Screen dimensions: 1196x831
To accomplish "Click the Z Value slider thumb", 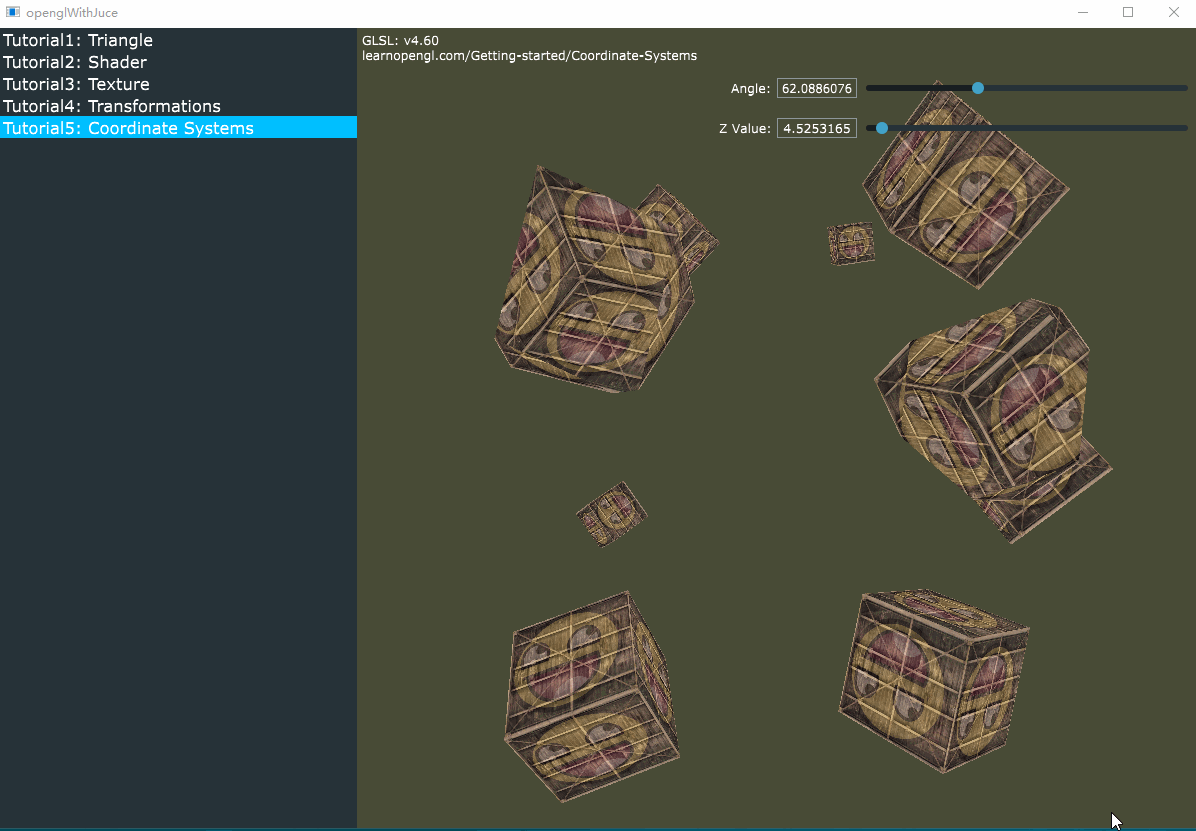I will point(882,128).
